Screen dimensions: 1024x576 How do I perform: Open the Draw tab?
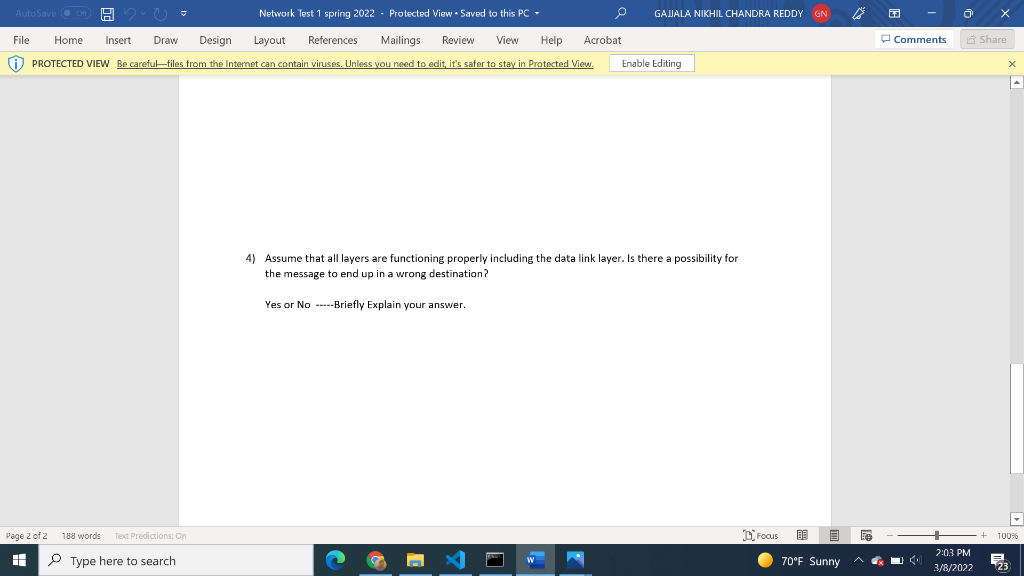click(166, 40)
